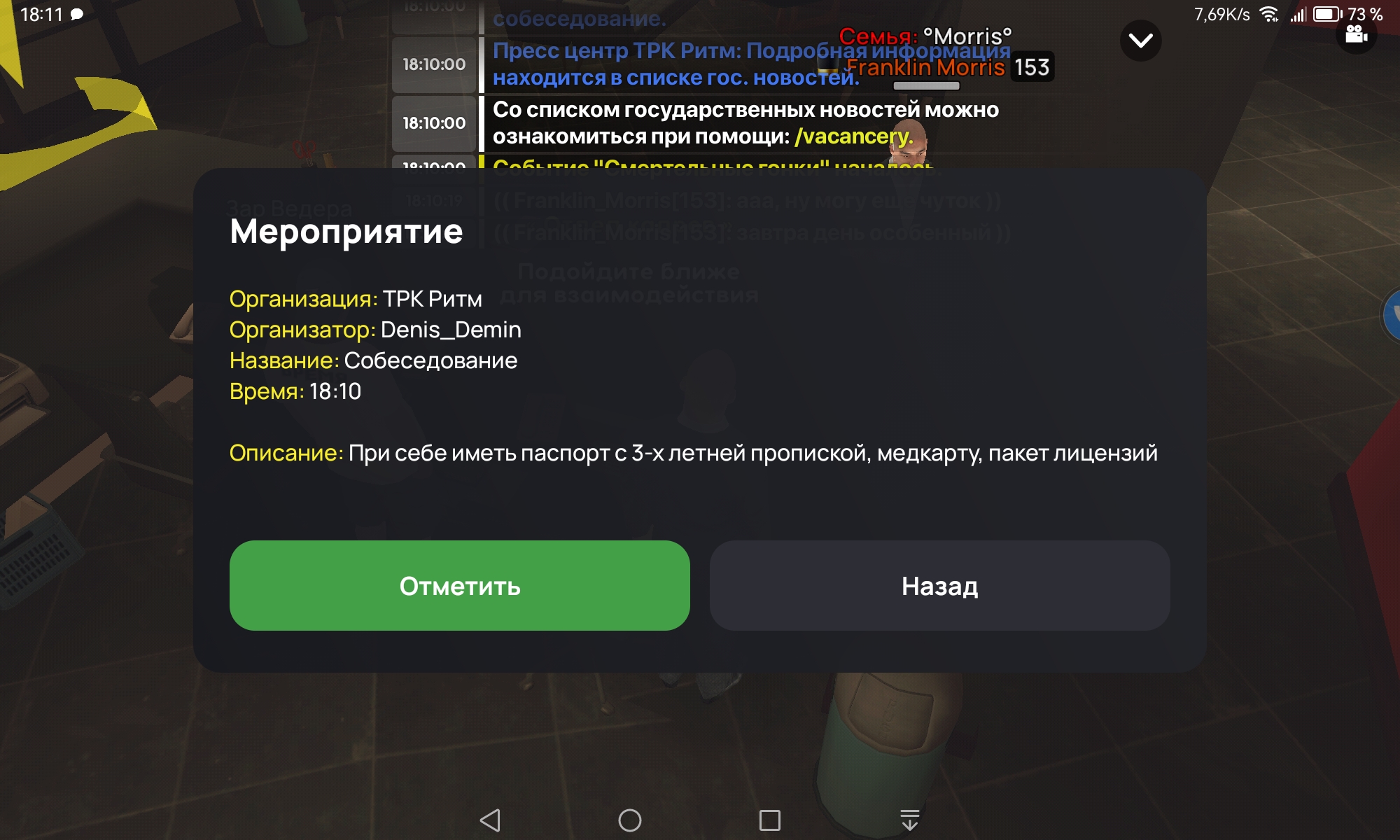Tap the Android back triangle icon
Viewport: 1400px width, 840px height.
(x=490, y=820)
